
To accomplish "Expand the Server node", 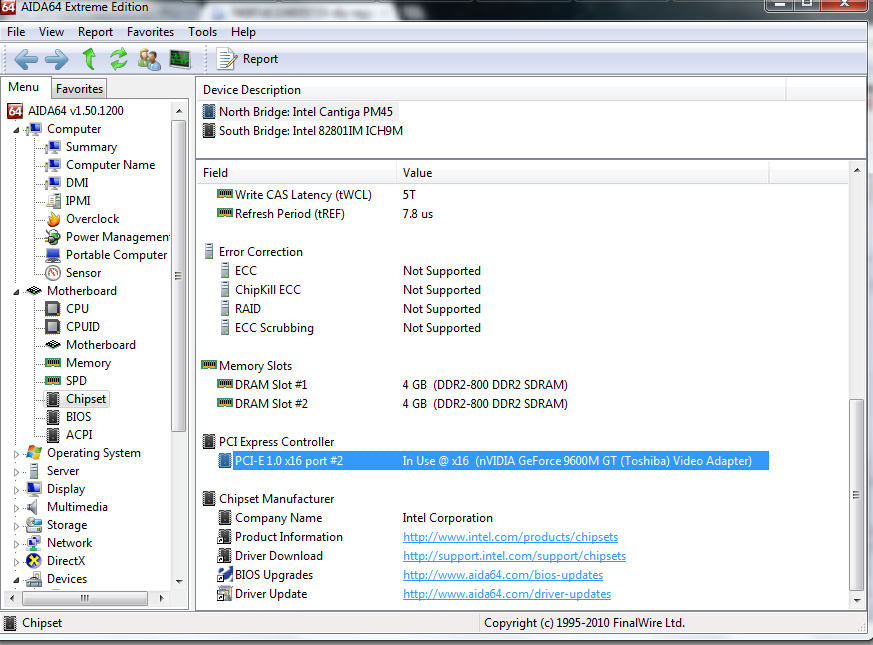I will point(16,472).
